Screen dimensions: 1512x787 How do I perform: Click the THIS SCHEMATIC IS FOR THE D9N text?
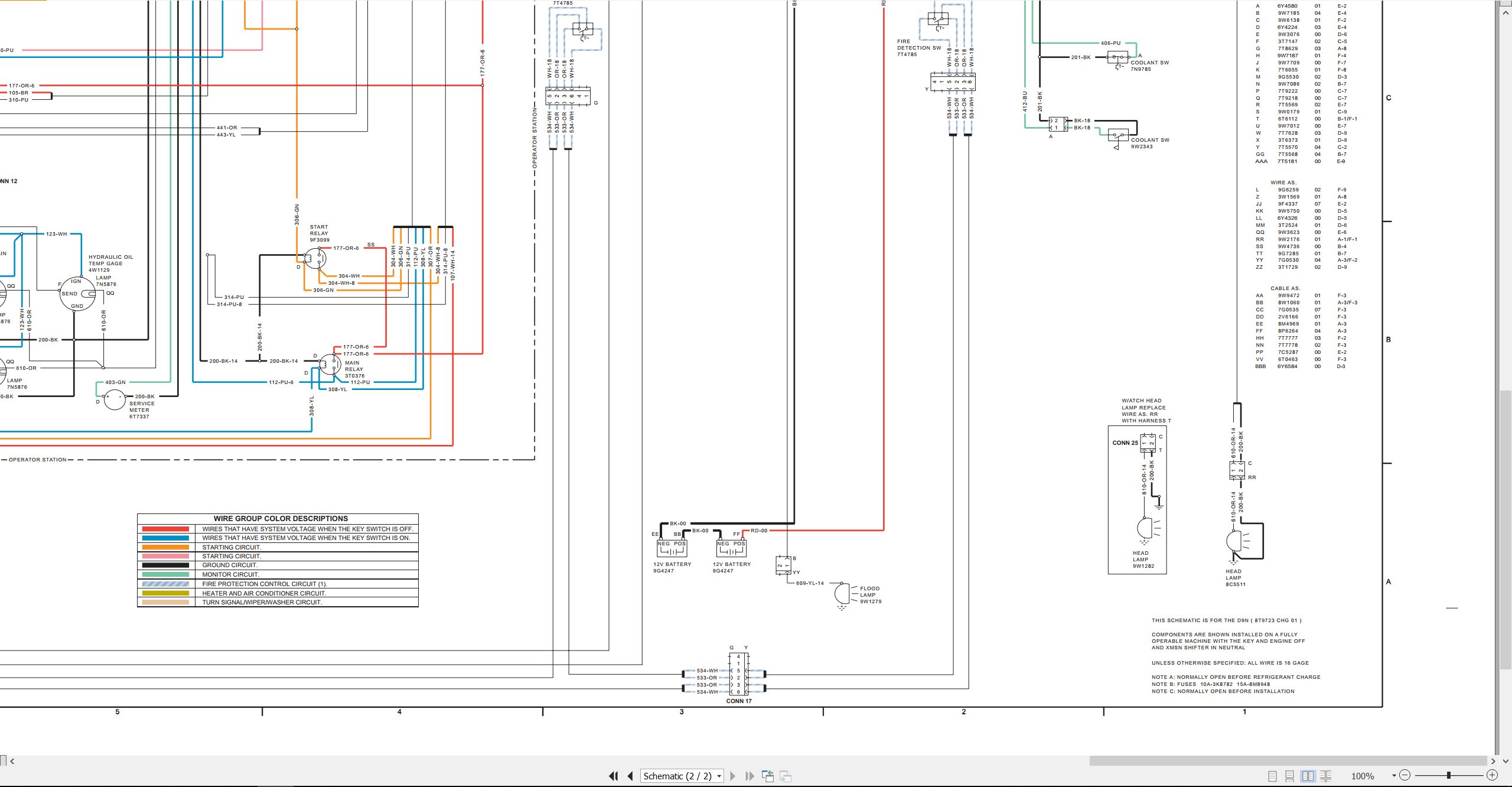point(1226,620)
